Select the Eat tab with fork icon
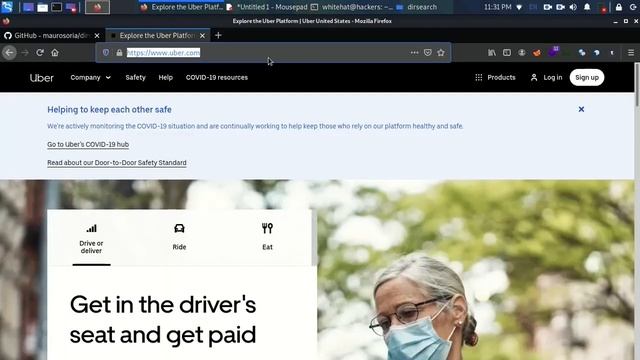 pyautogui.click(x=267, y=237)
